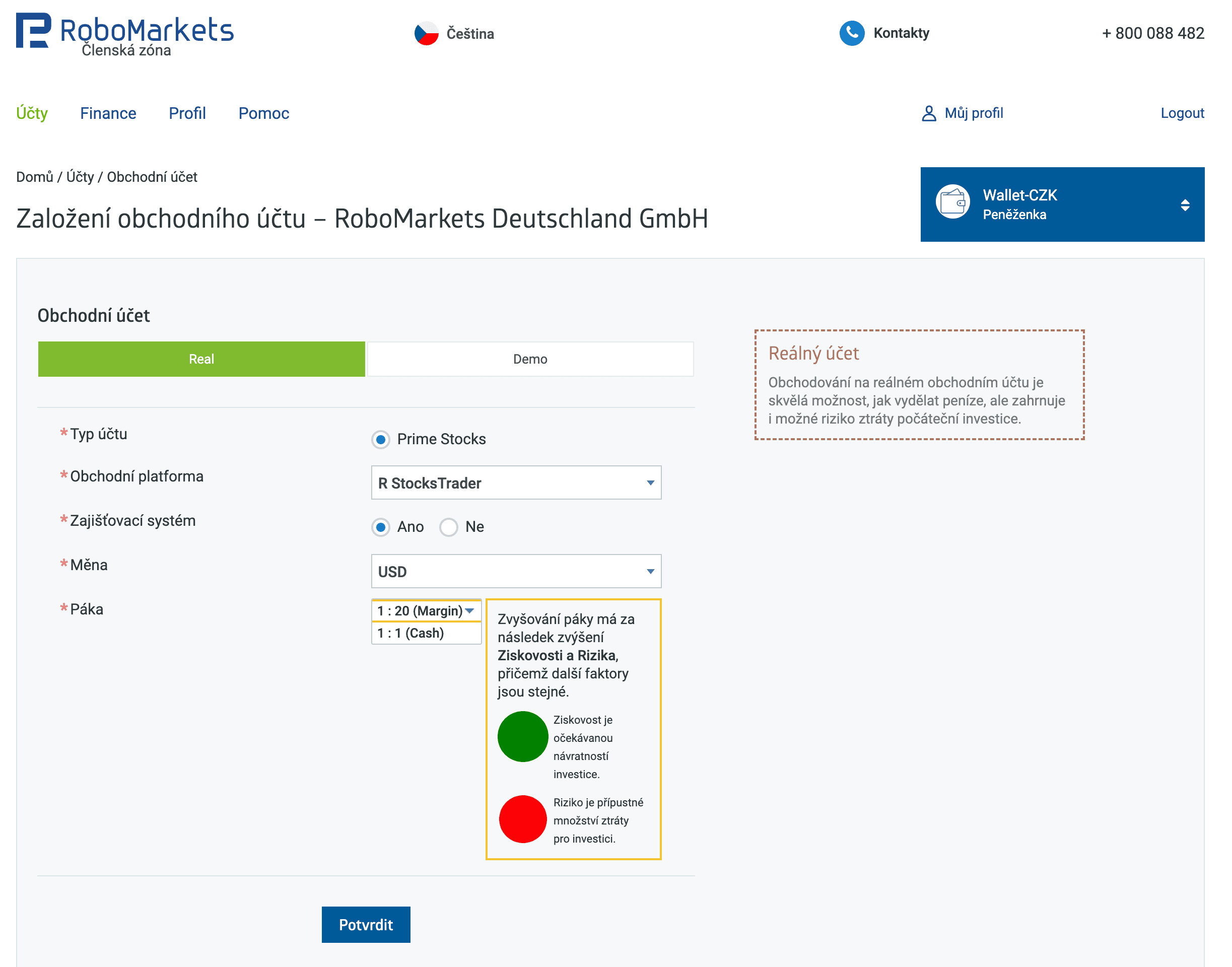The height and width of the screenshot is (967, 1232).
Task: Click the RoboMarkets logo icon
Action: [x=33, y=31]
